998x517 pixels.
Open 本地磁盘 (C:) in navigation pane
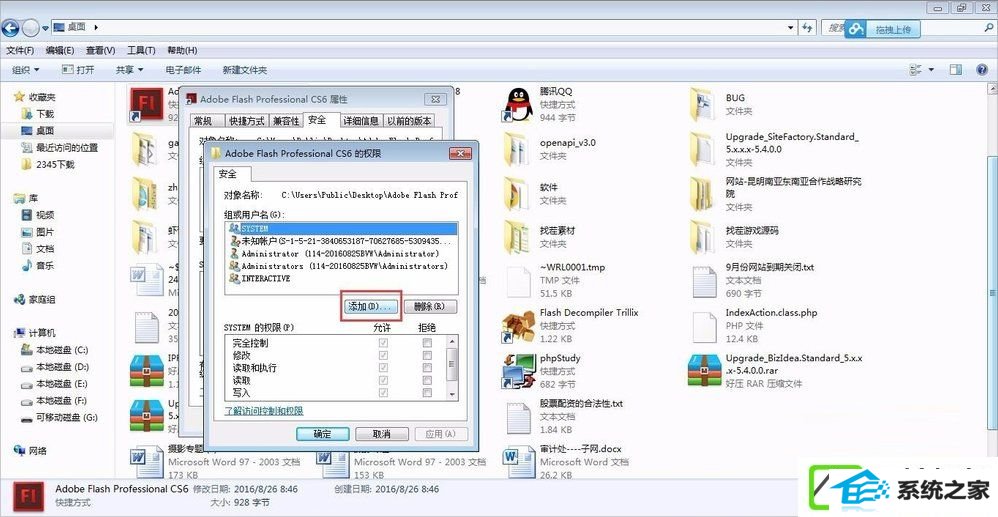(55, 350)
